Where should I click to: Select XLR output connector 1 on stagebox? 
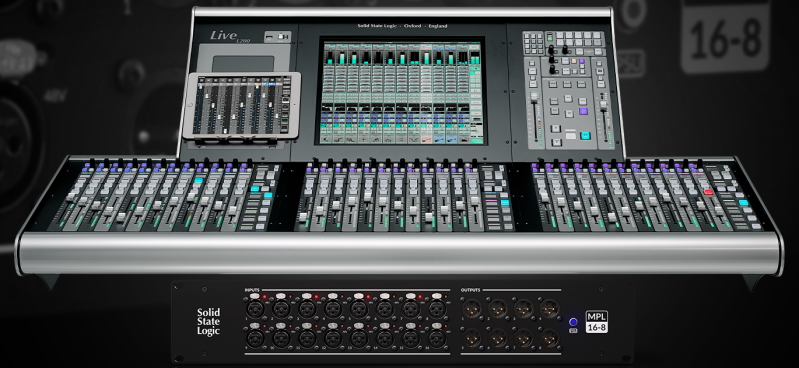(x=471, y=309)
